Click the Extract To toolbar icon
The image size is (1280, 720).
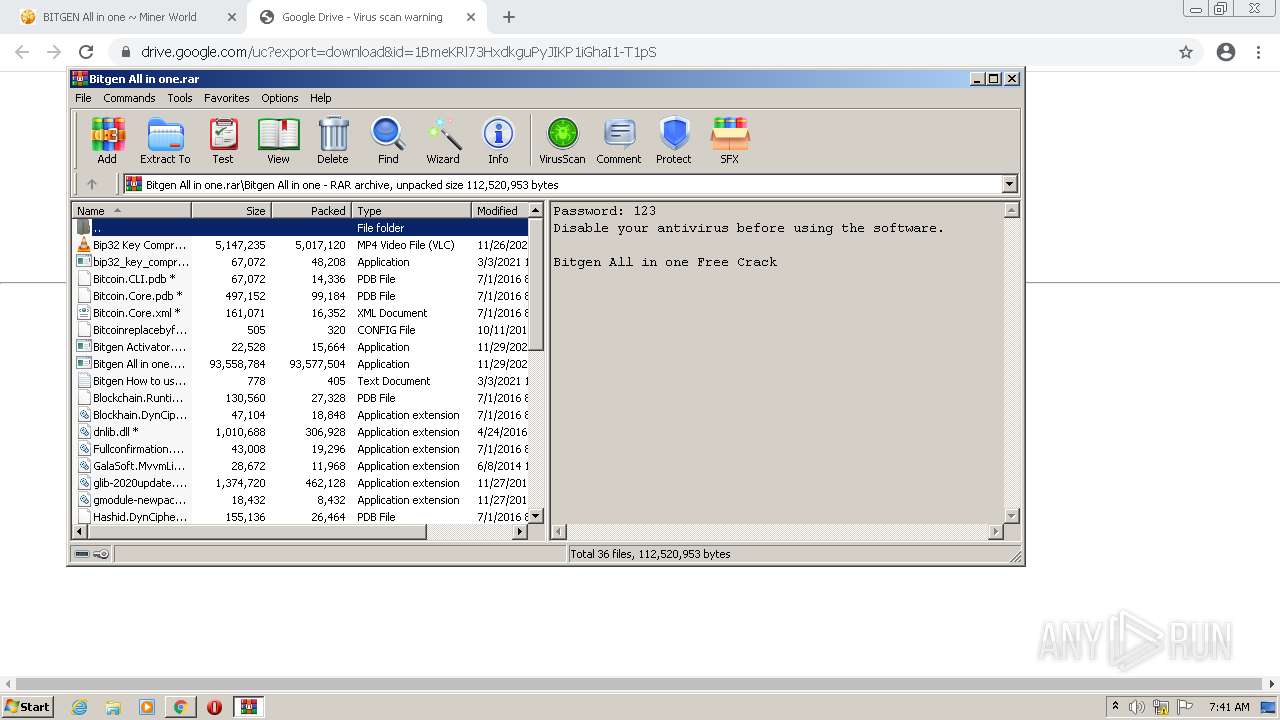(165, 140)
